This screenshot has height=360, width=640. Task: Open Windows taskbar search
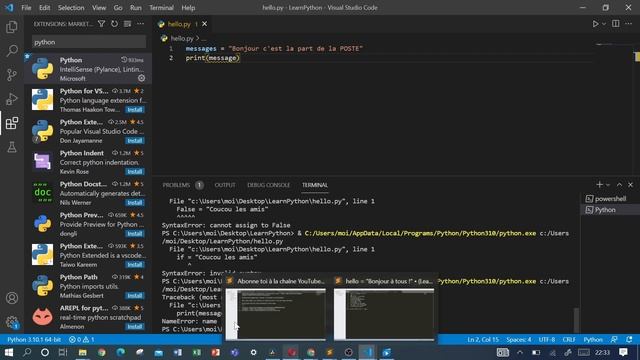[27, 352]
